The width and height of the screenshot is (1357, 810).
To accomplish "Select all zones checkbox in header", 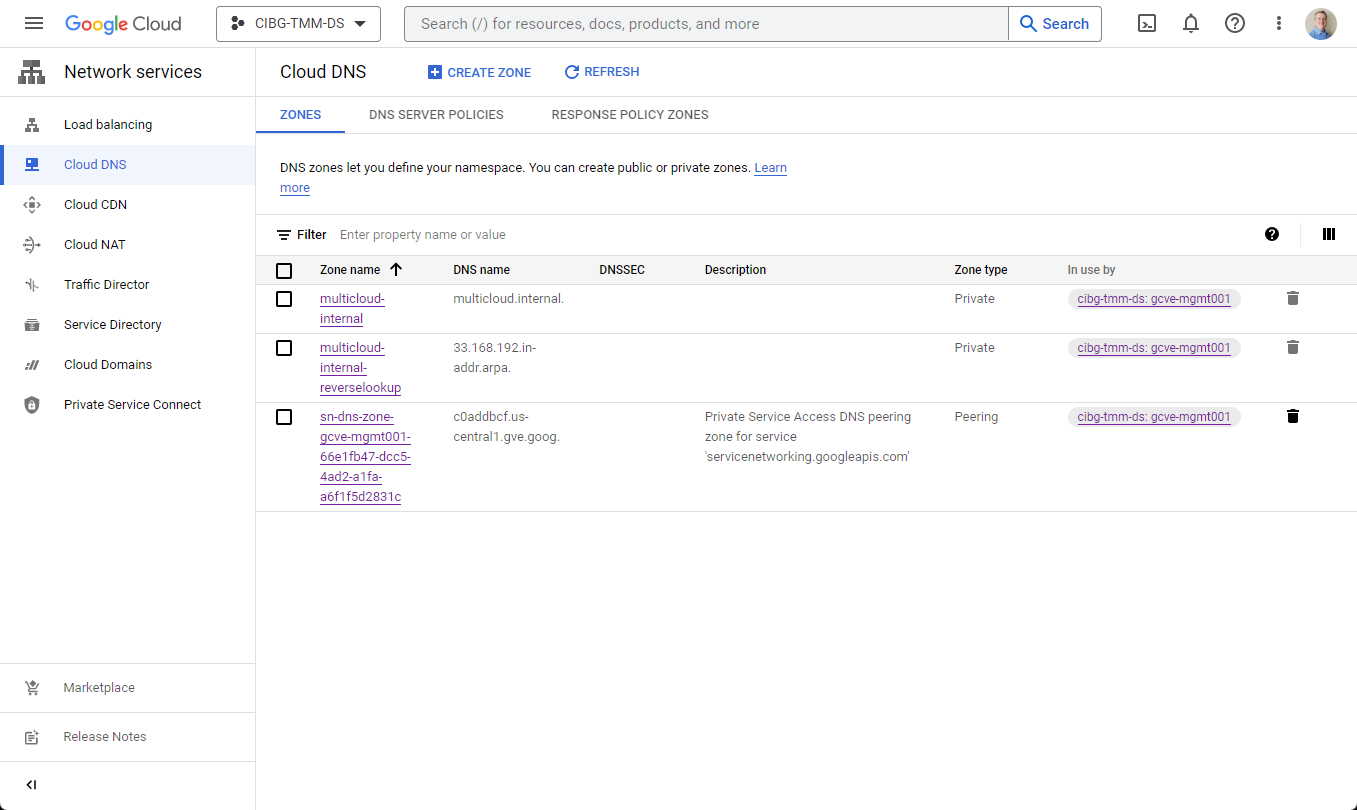I will click(x=284, y=271).
